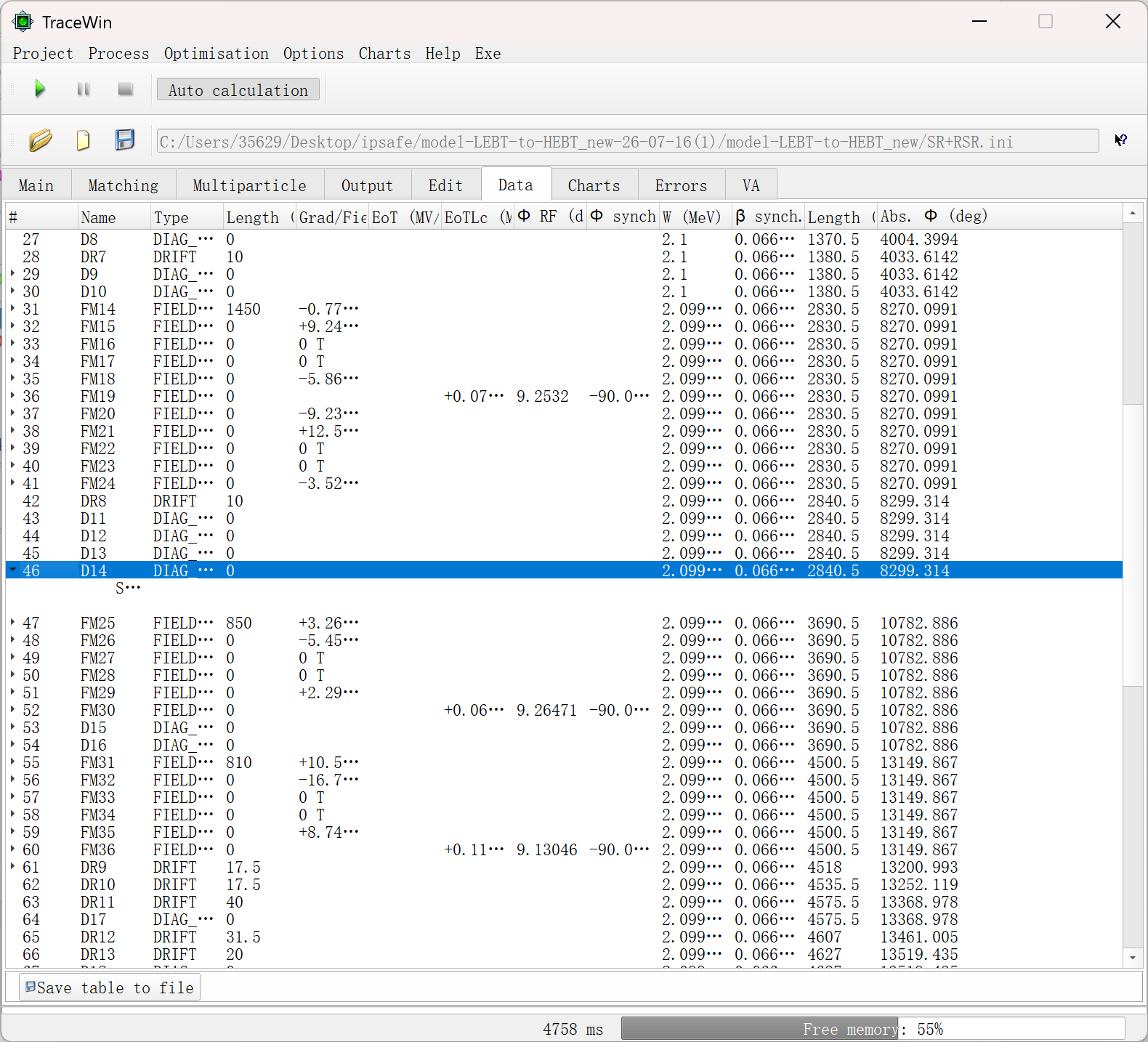Open the Output tab
1148x1042 pixels.
(x=368, y=185)
